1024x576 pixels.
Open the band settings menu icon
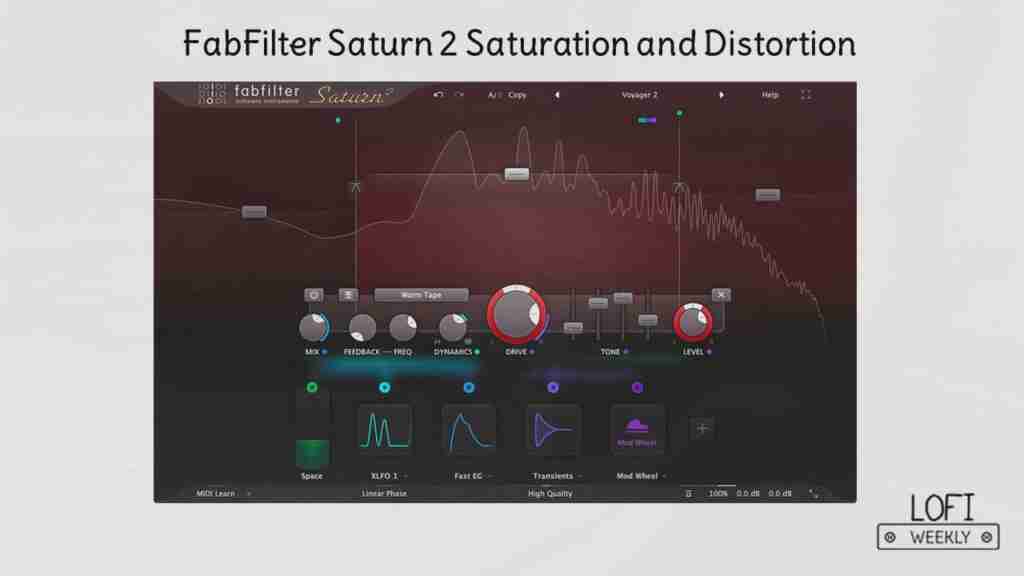tap(348, 295)
